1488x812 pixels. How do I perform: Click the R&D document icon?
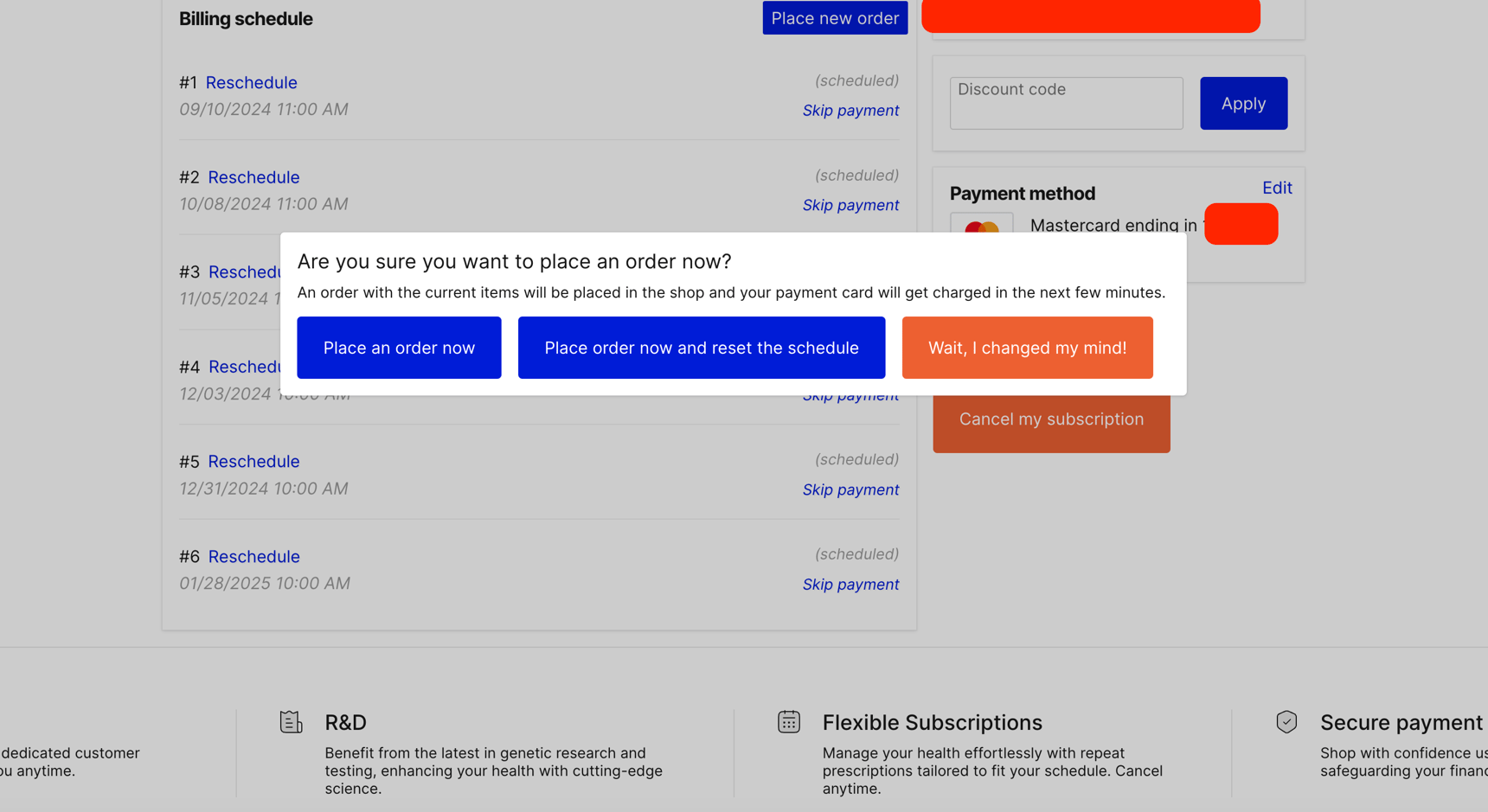[291, 721]
